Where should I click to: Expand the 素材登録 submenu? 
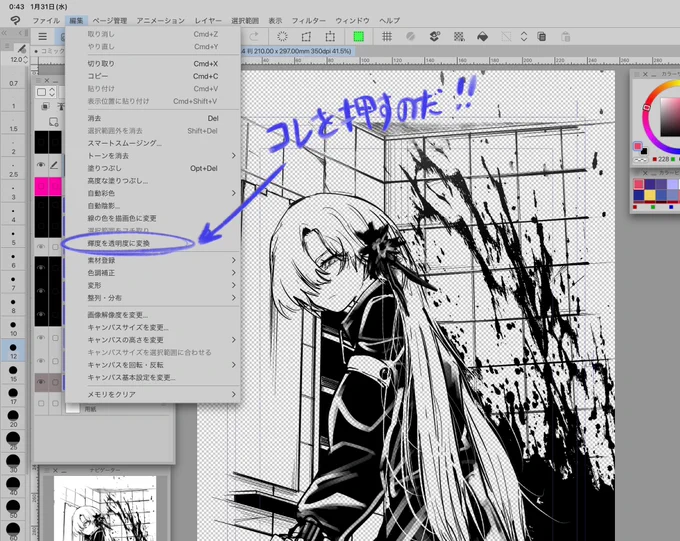point(234,260)
